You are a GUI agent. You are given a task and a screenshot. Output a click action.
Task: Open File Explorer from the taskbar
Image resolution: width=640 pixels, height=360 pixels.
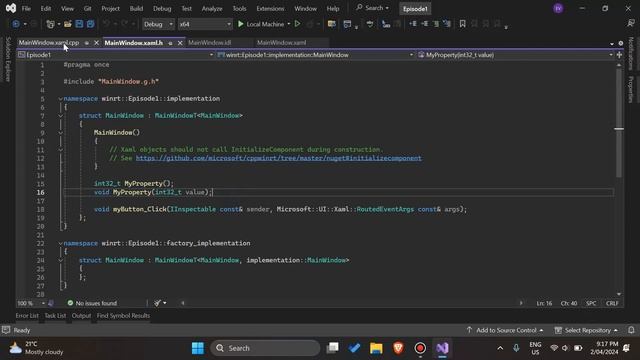[376, 348]
